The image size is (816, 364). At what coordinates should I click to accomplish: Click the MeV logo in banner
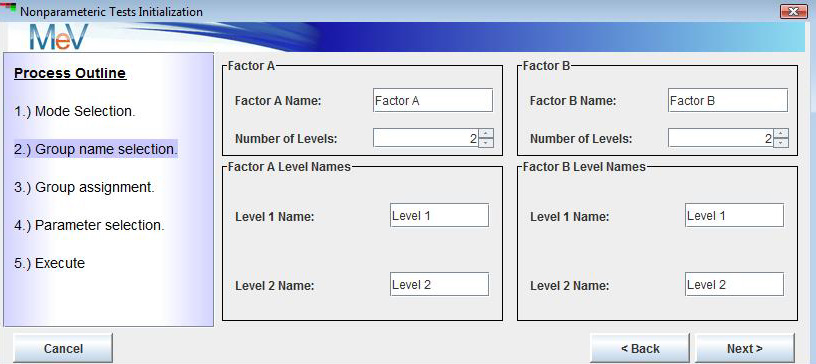60,37
